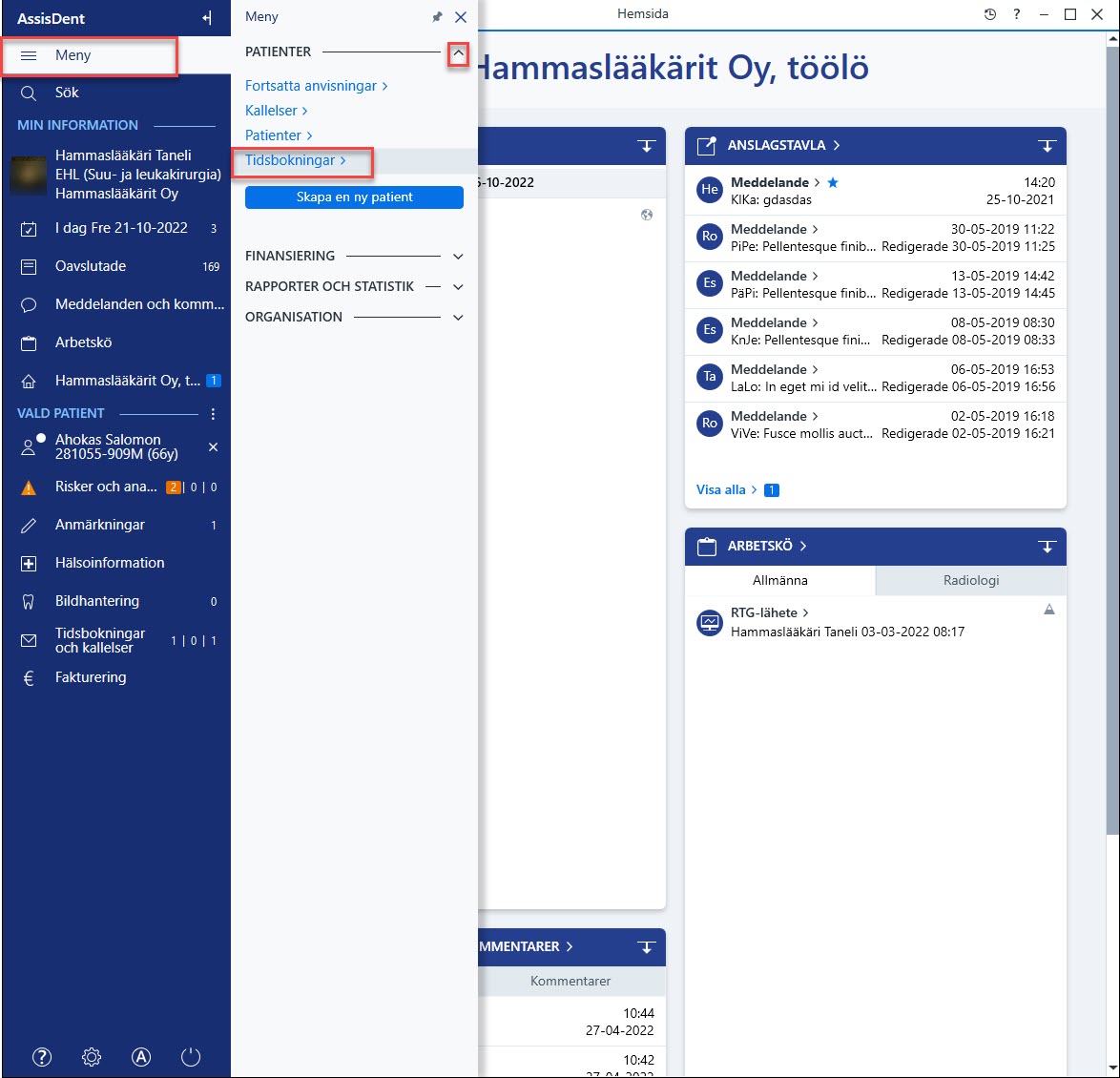Collapse the PATIENTER section
This screenshot has width=1120, height=1078.
459,53
